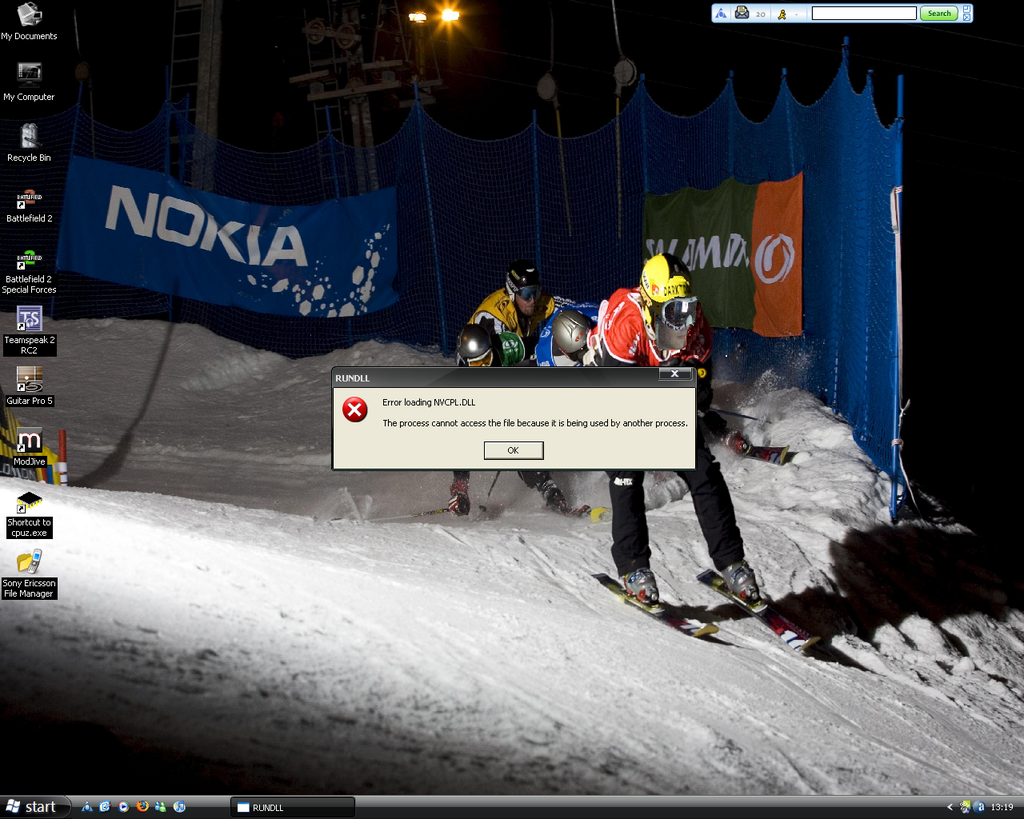Click the AIM running man icon in deskbar
The width and height of the screenshot is (1024, 819).
pos(782,14)
